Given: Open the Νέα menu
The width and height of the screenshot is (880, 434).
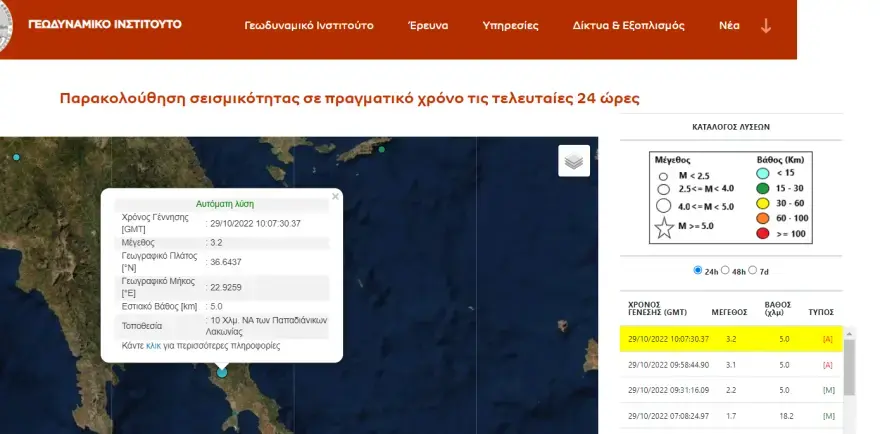Looking at the screenshot, I should tap(729, 26).
